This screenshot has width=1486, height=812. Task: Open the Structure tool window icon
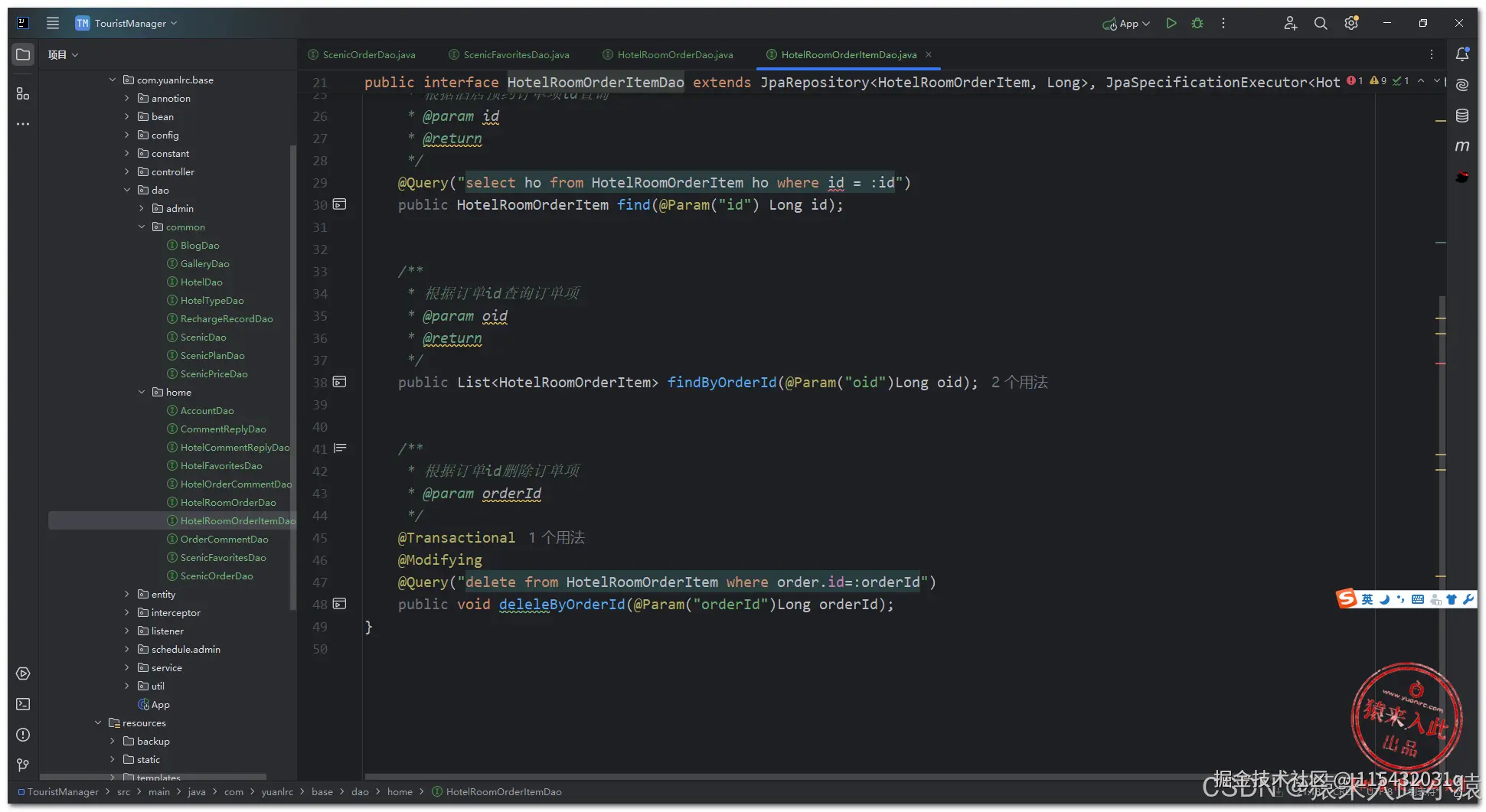[x=23, y=93]
